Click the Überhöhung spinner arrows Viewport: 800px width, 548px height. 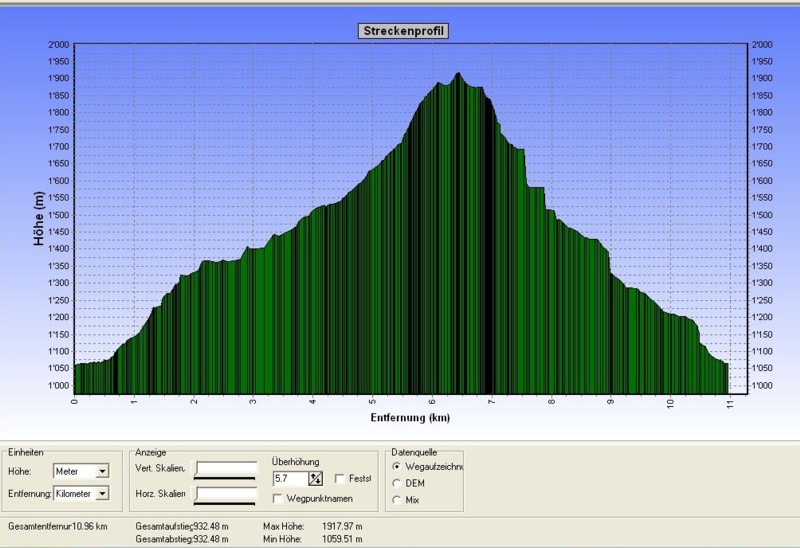pos(315,479)
